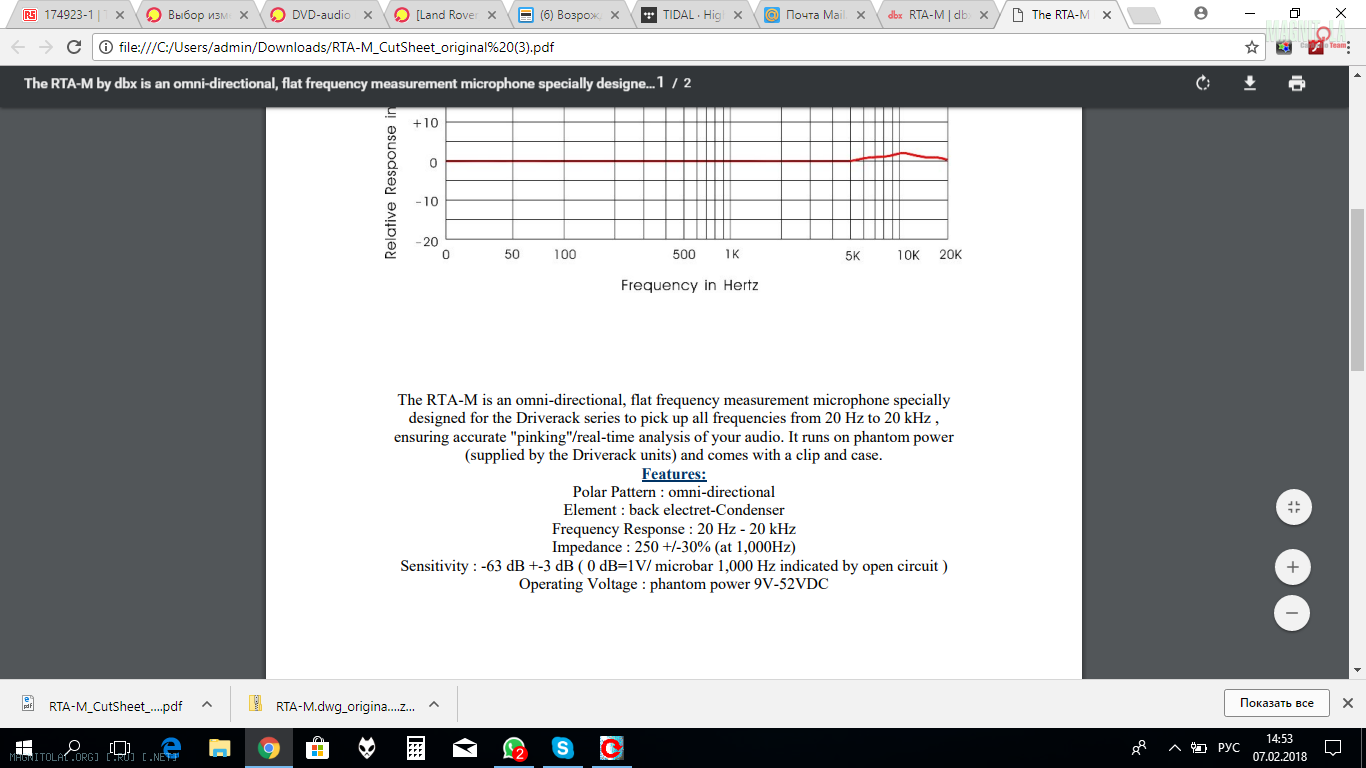Open Task View on taskbar
The height and width of the screenshot is (768, 1366).
click(121, 748)
